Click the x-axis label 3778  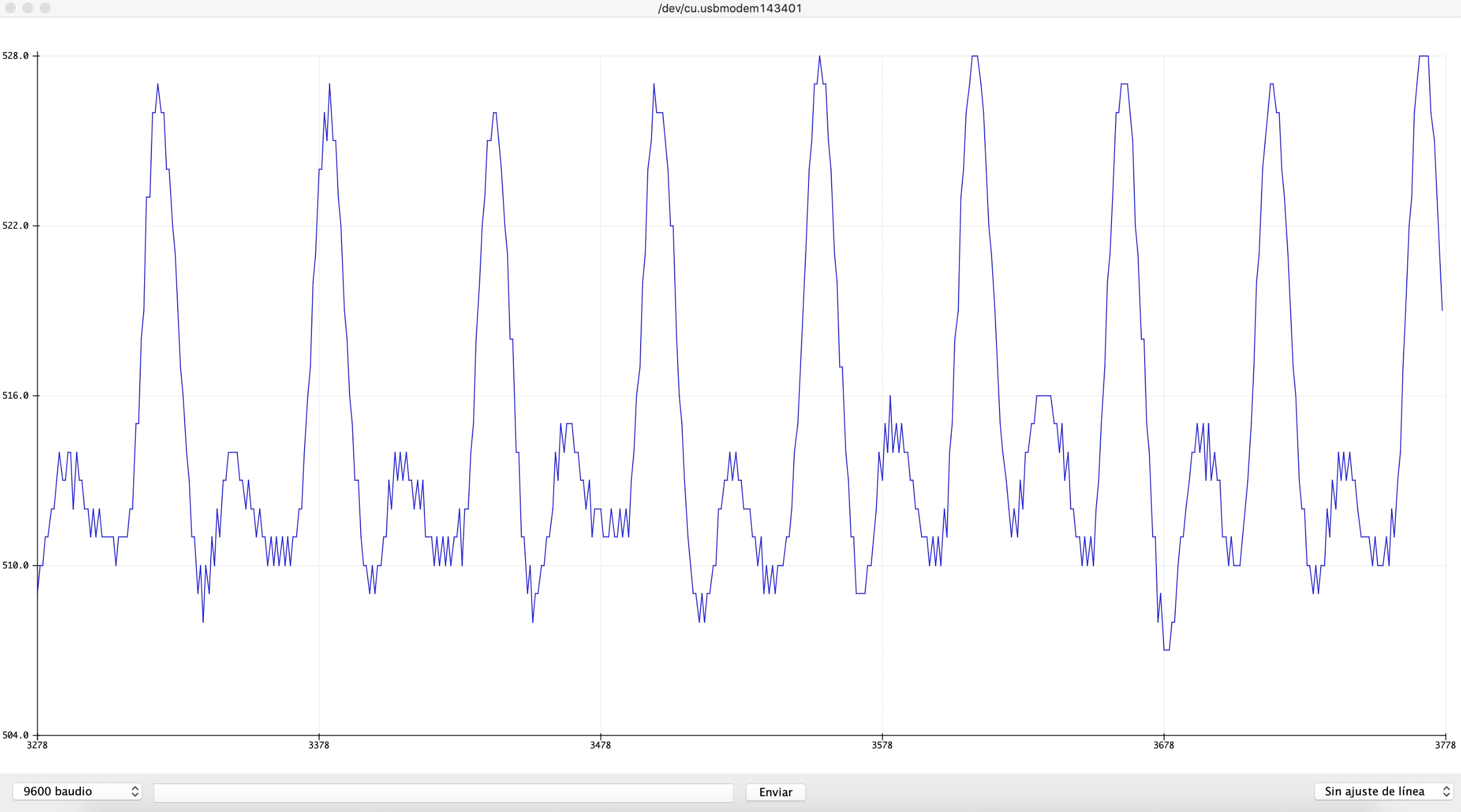pos(1445,745)
